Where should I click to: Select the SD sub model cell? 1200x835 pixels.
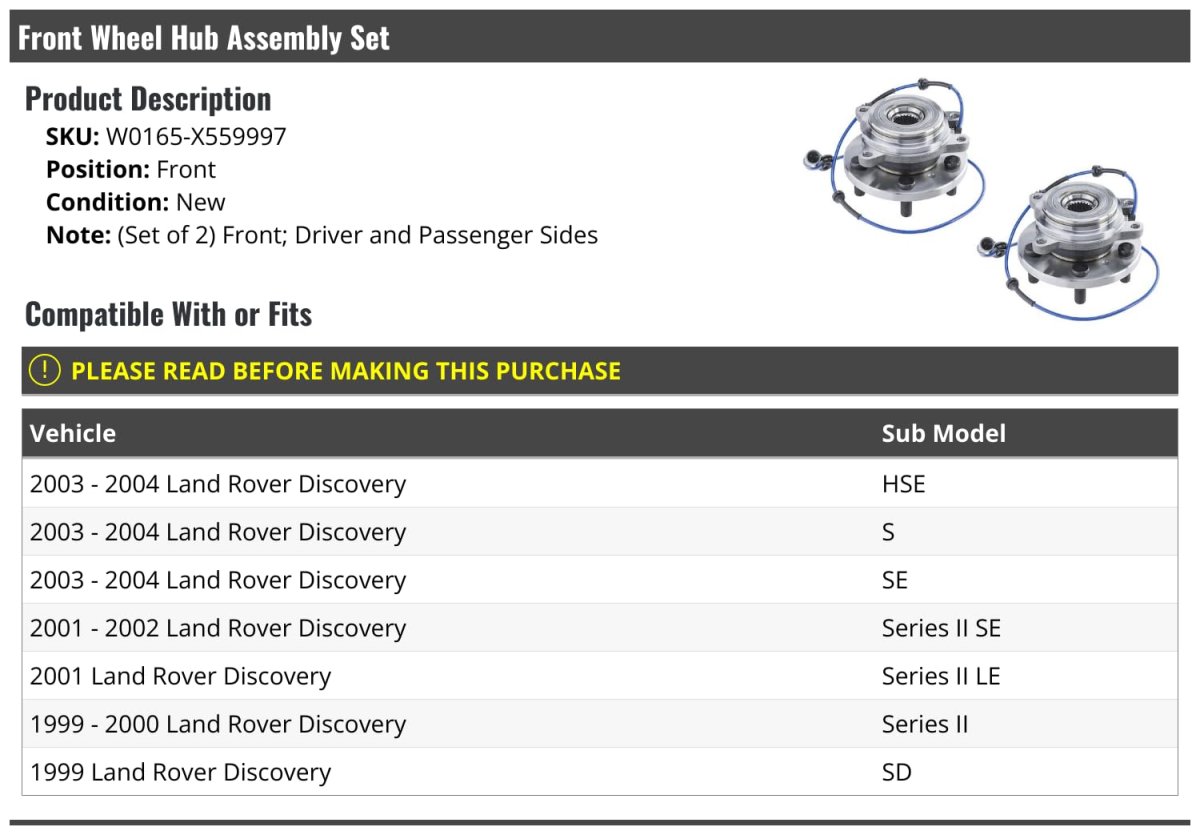tap(896, 772)
